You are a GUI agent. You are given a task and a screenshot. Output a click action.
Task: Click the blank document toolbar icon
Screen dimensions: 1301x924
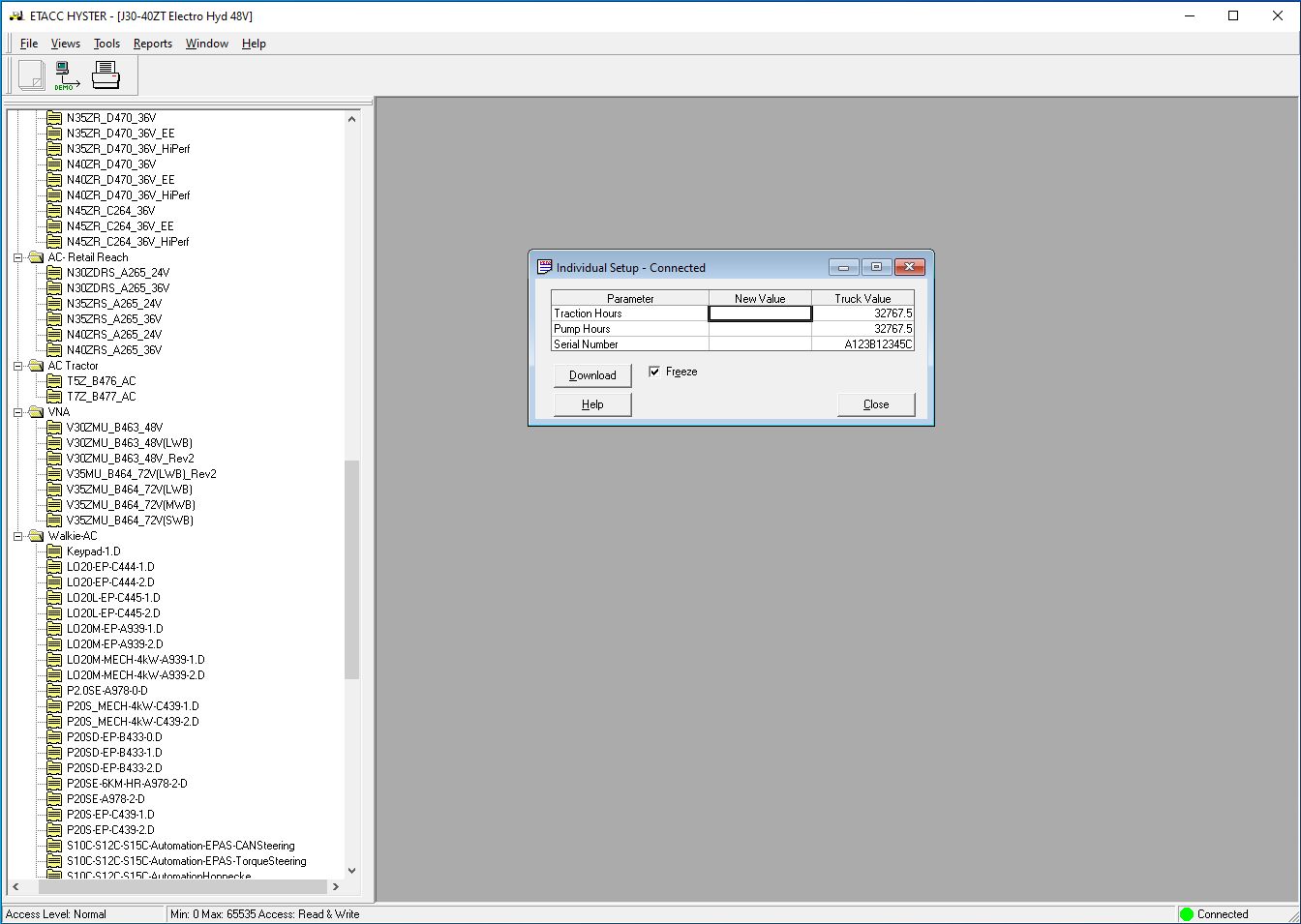(x=32, y=75)
